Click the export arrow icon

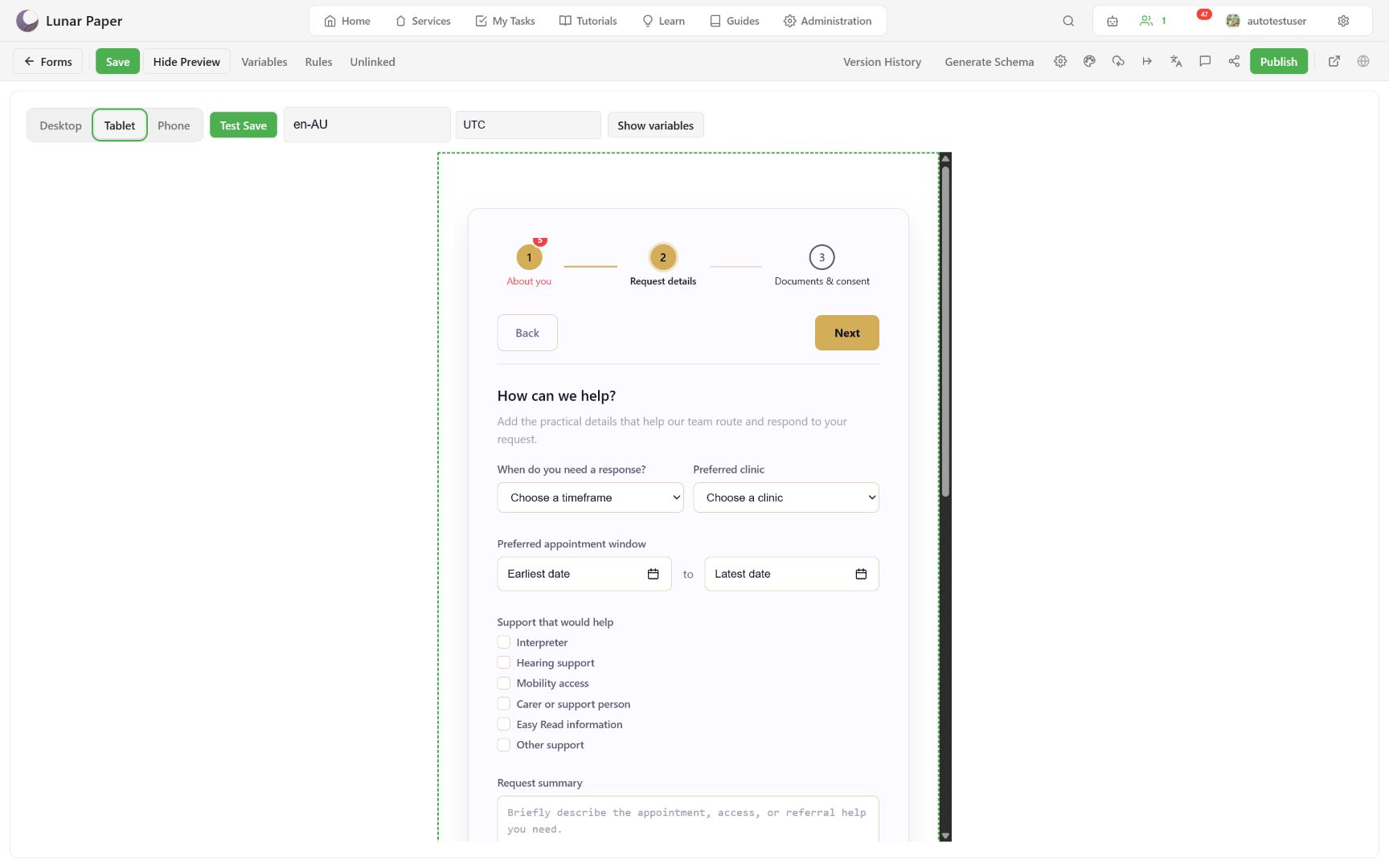[1147, 61]
